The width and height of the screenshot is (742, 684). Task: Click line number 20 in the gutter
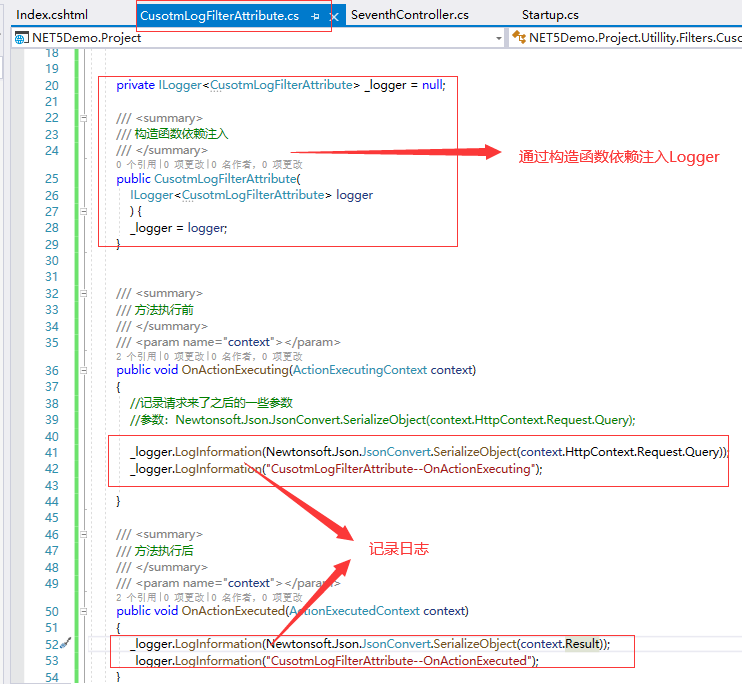52,86
